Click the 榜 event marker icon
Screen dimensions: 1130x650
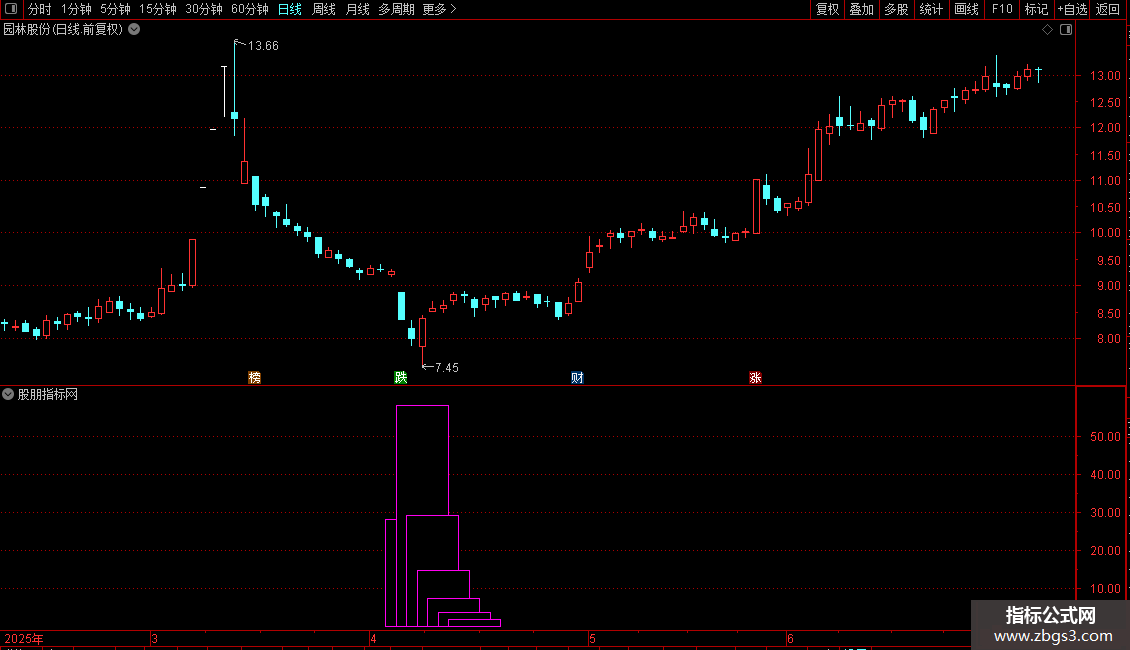pyautogui.click(x=254, y=378)
